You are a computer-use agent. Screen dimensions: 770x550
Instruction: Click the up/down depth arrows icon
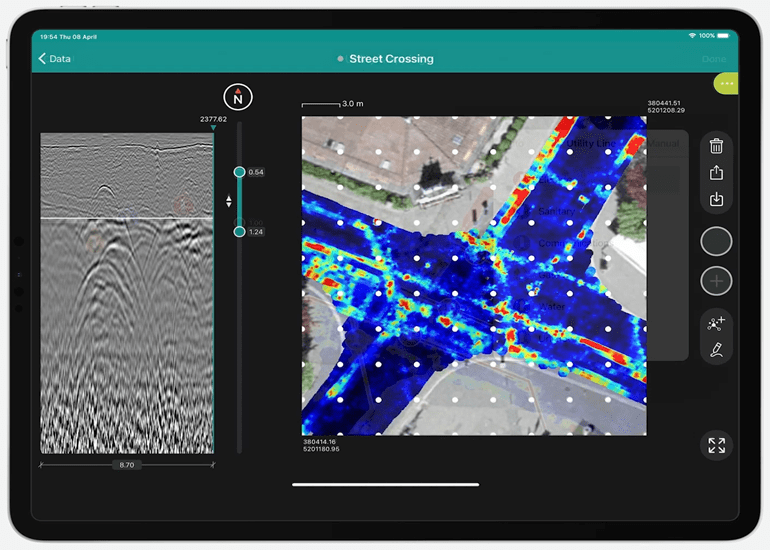point(229,201)
